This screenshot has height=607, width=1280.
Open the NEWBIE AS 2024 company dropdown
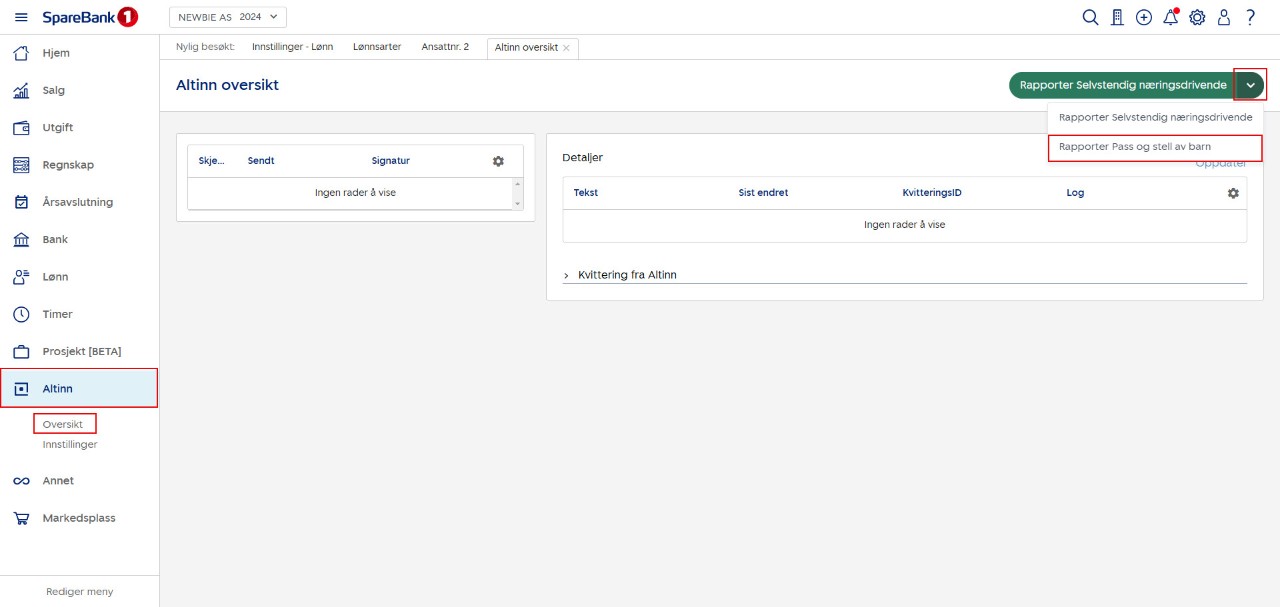click(x=228, y=17)
